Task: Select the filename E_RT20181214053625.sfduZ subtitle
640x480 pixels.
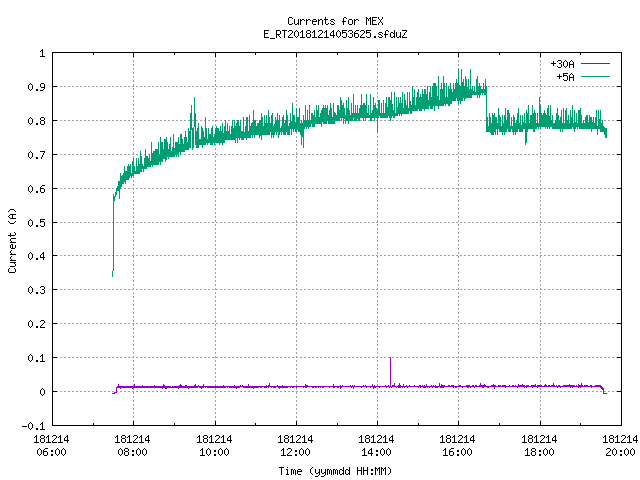Action: click(335, 34)
